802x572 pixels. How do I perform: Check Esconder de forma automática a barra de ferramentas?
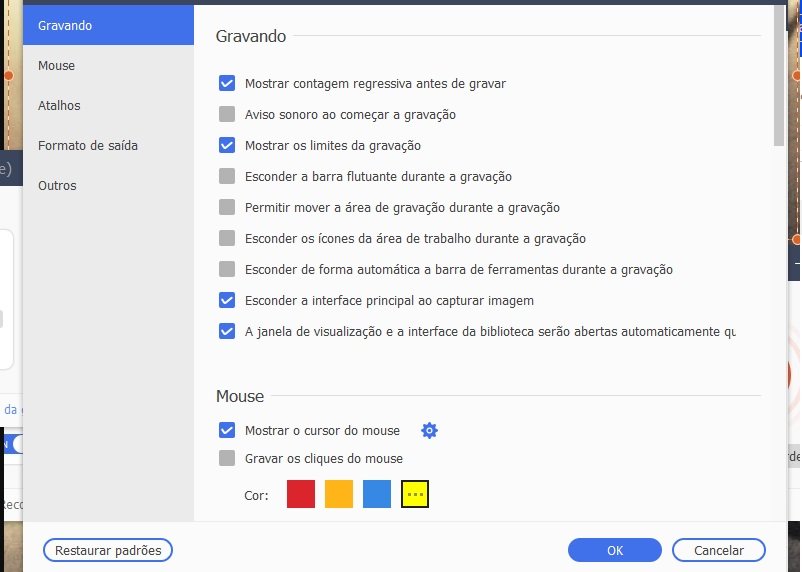[227, 269]
